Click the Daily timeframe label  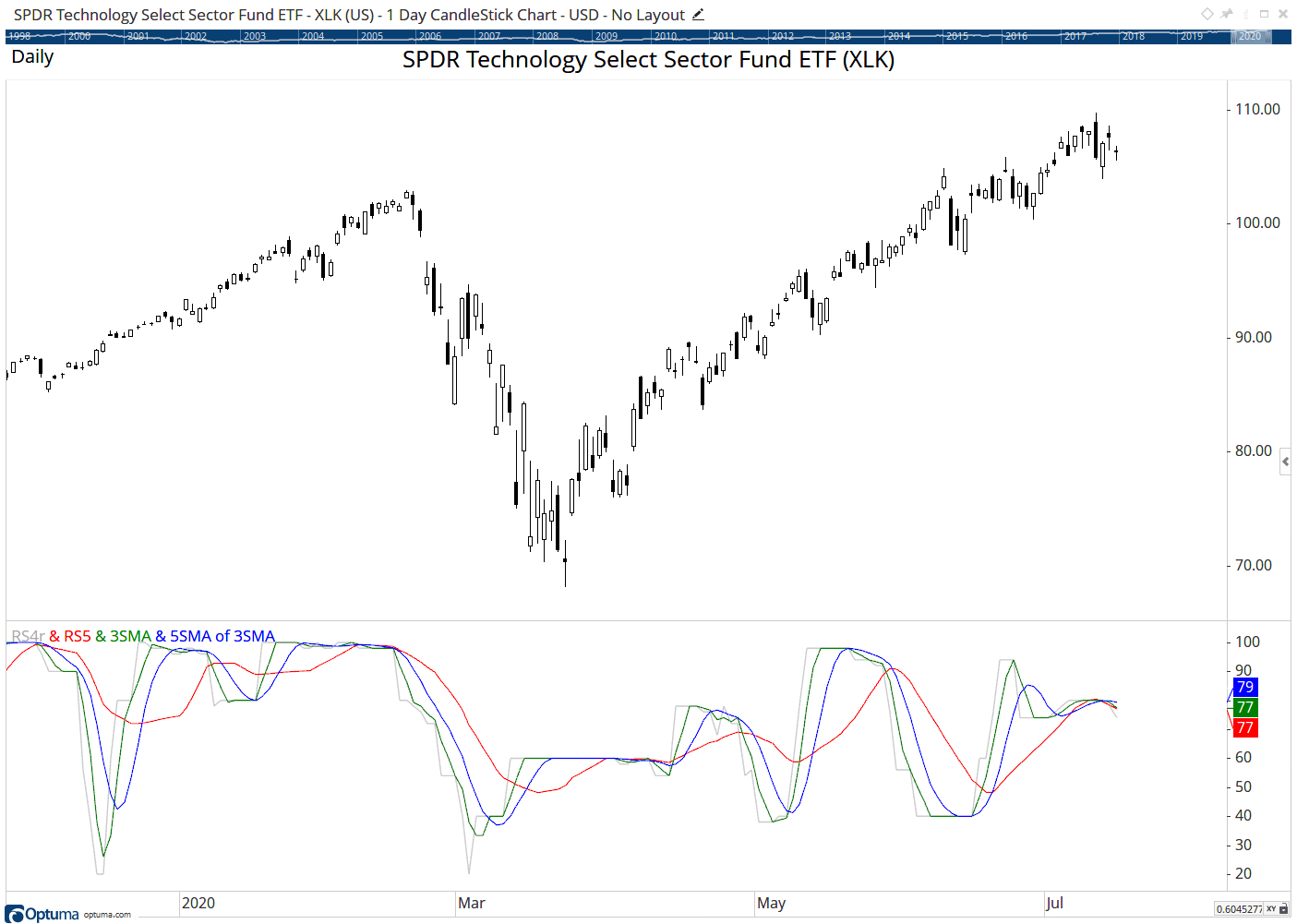(x=32, y=56)
